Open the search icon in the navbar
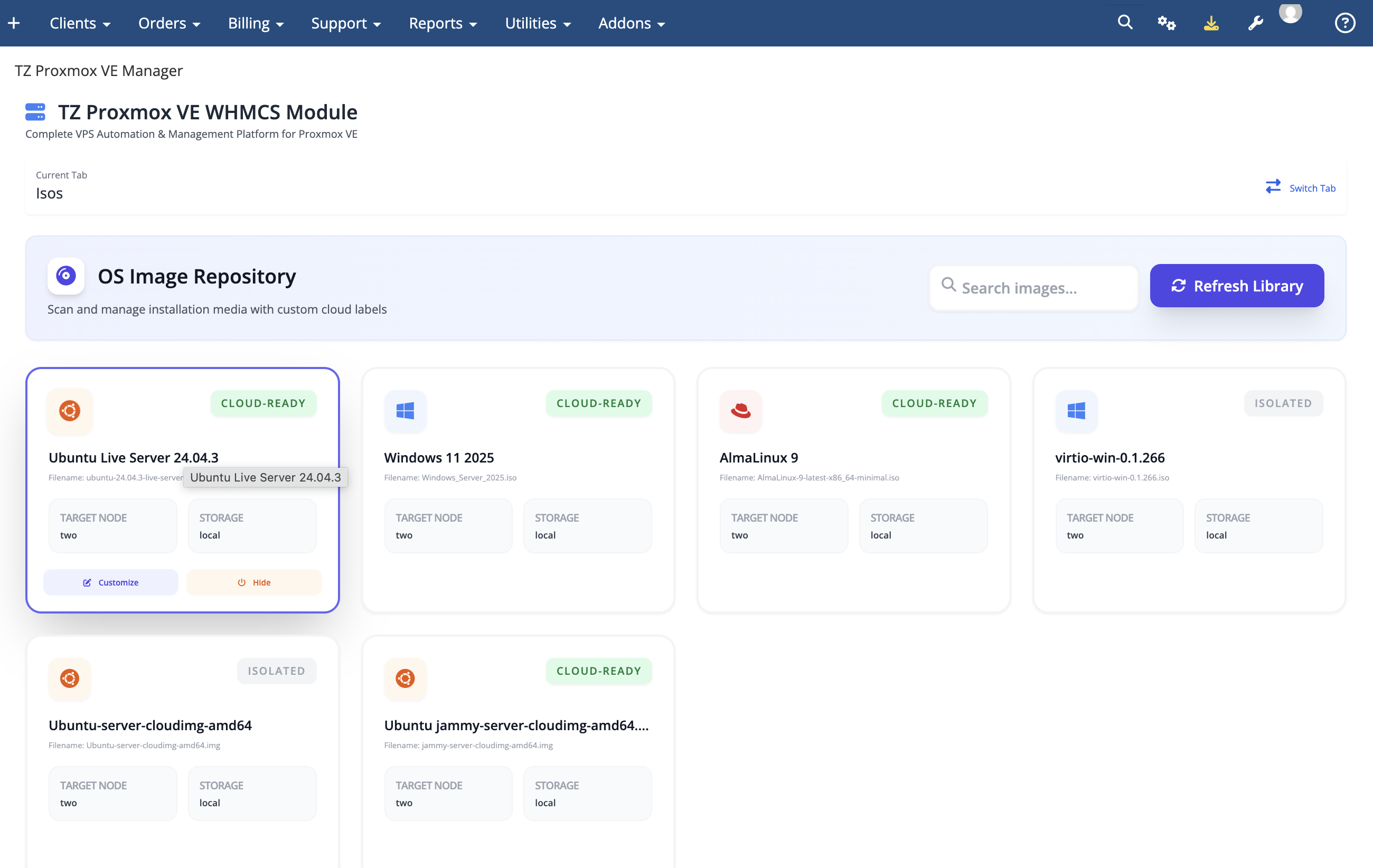 [1124, 22]
